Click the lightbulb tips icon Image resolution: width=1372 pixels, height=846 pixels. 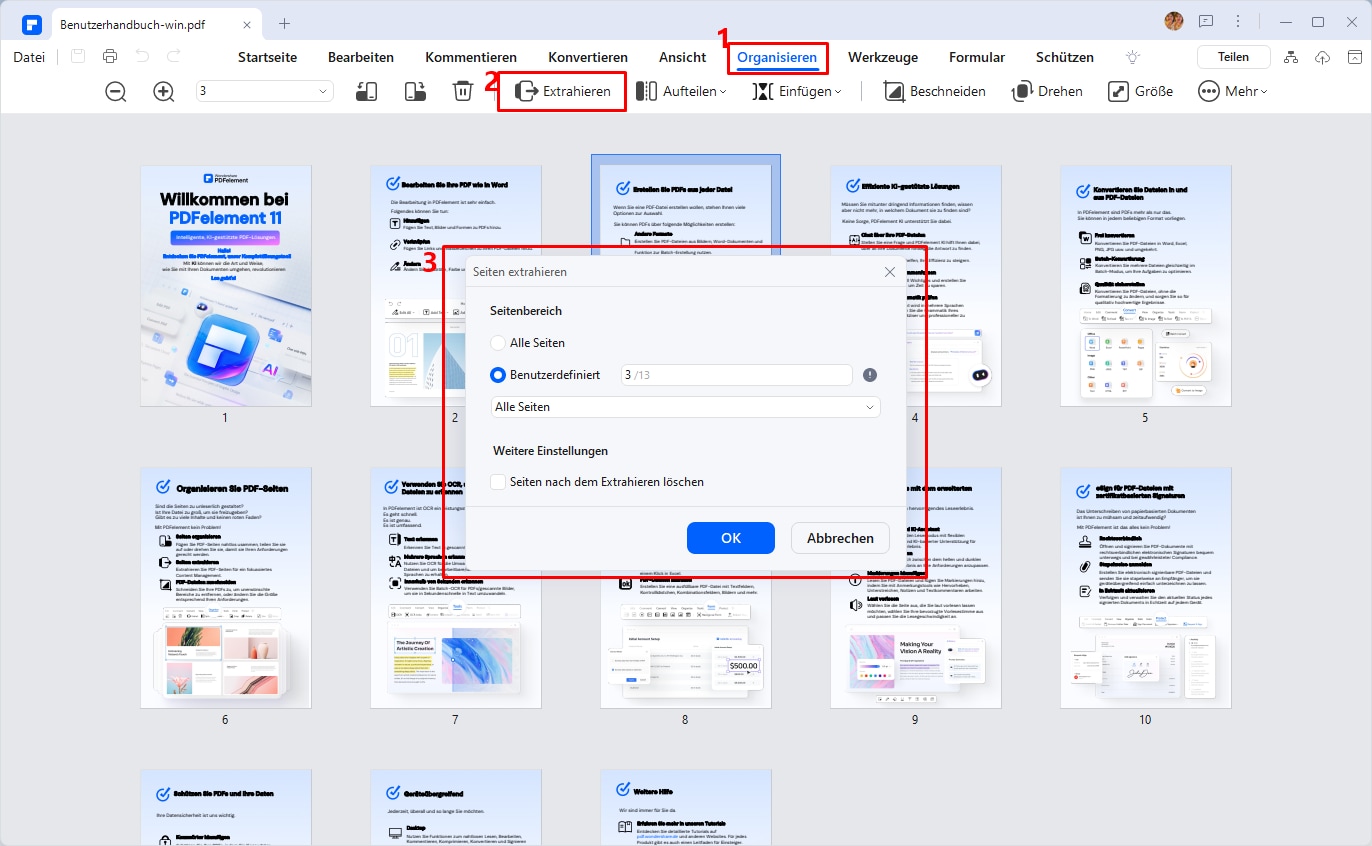1132,57
